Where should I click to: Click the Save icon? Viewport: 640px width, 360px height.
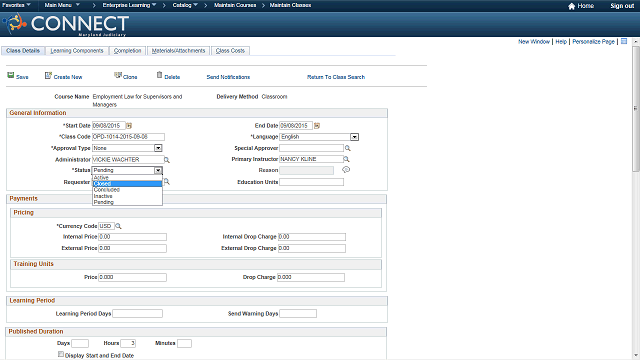[11, 76]
